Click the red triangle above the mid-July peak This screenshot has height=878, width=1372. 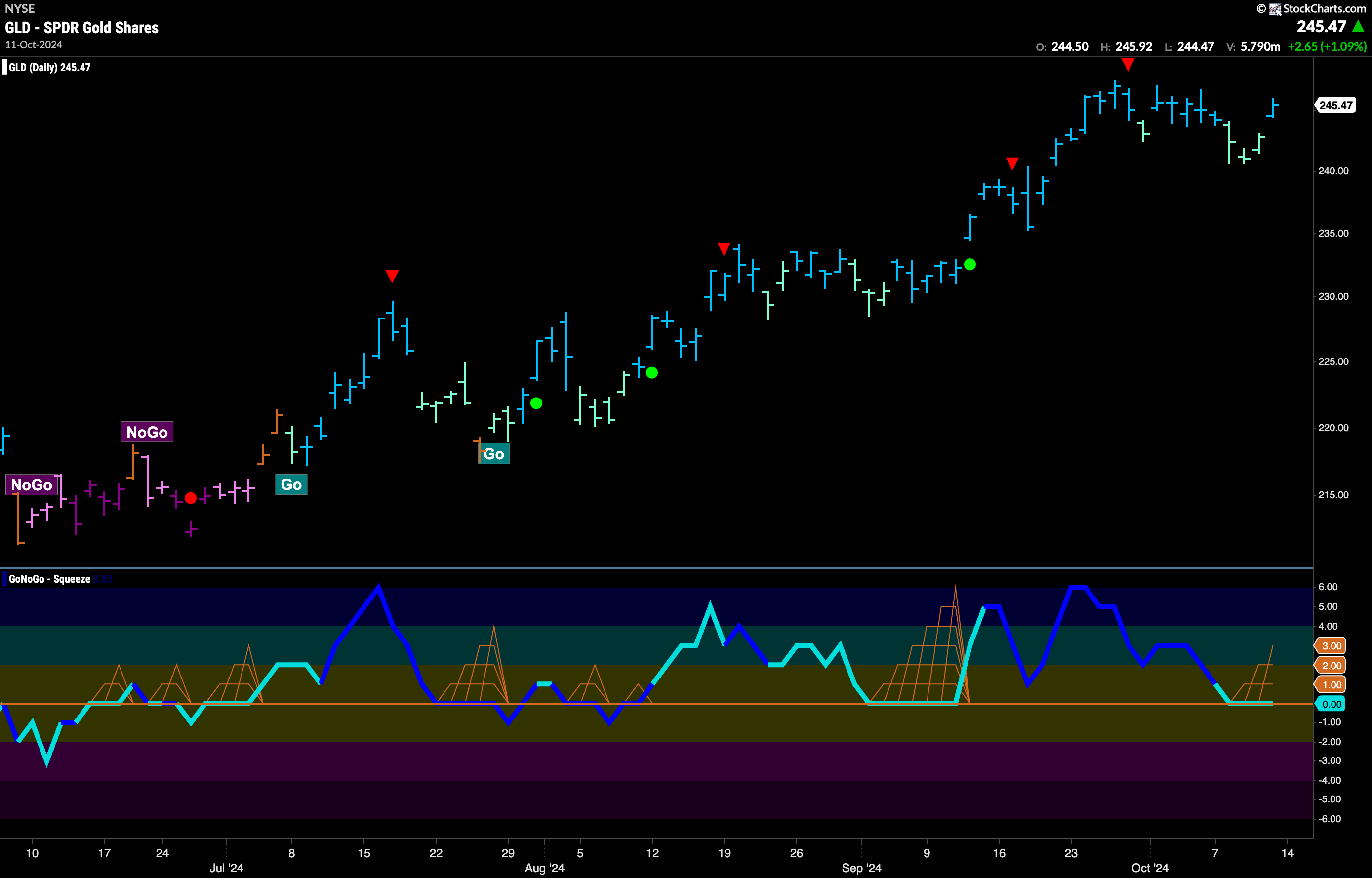click(x=392, y=277)
